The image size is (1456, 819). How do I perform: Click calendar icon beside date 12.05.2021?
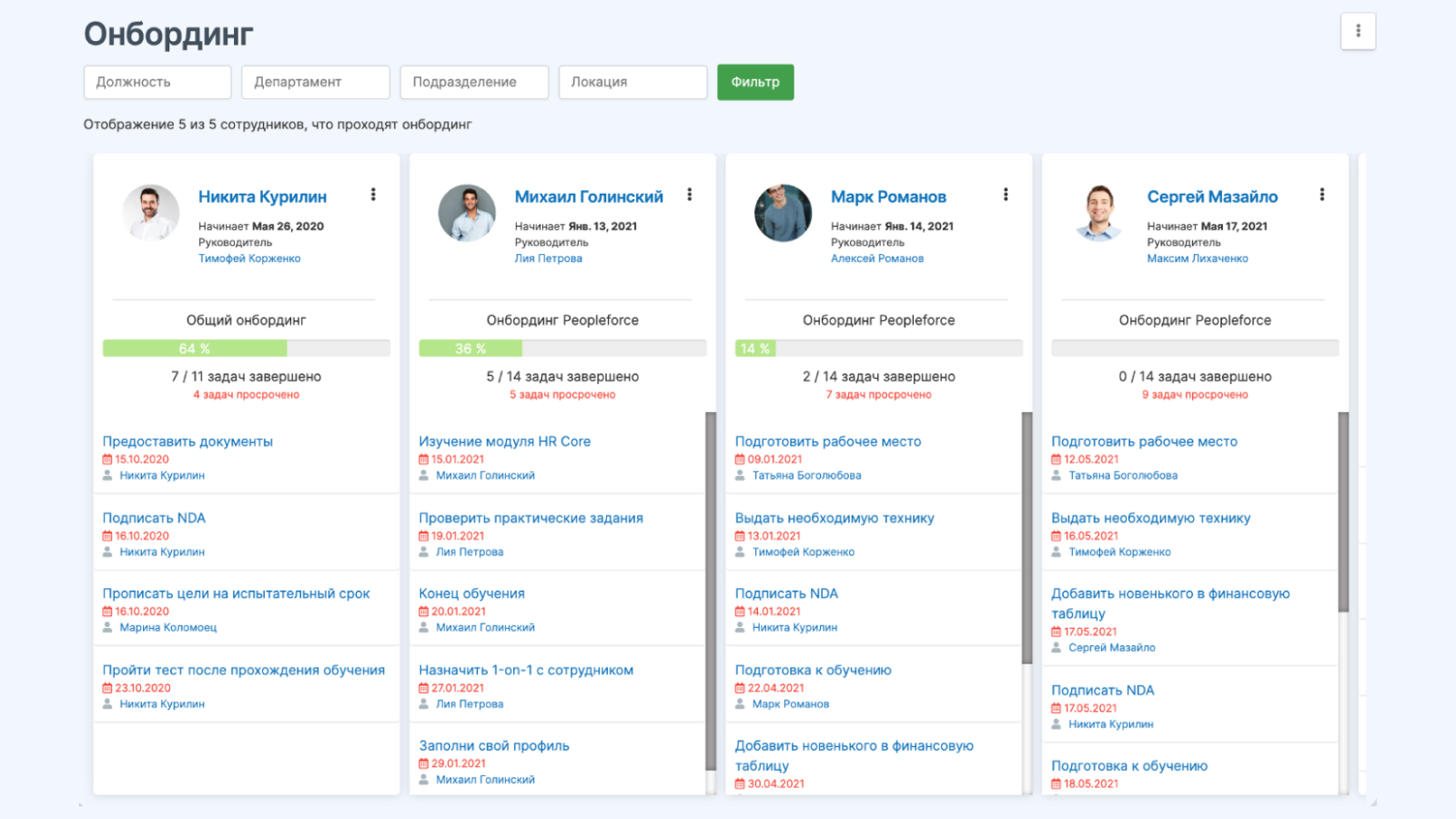point(1057,460)
